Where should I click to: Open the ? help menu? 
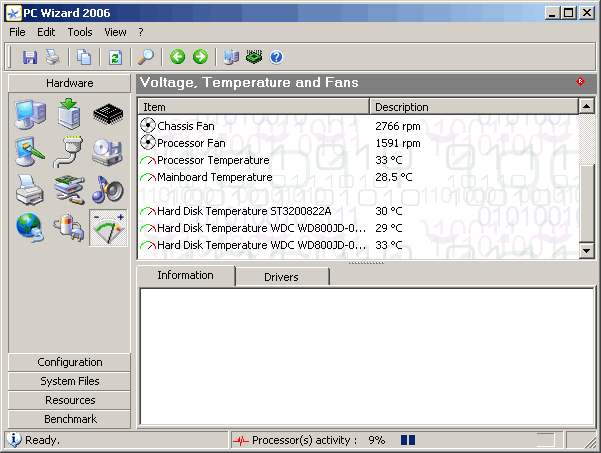click(x=141, y=32)
